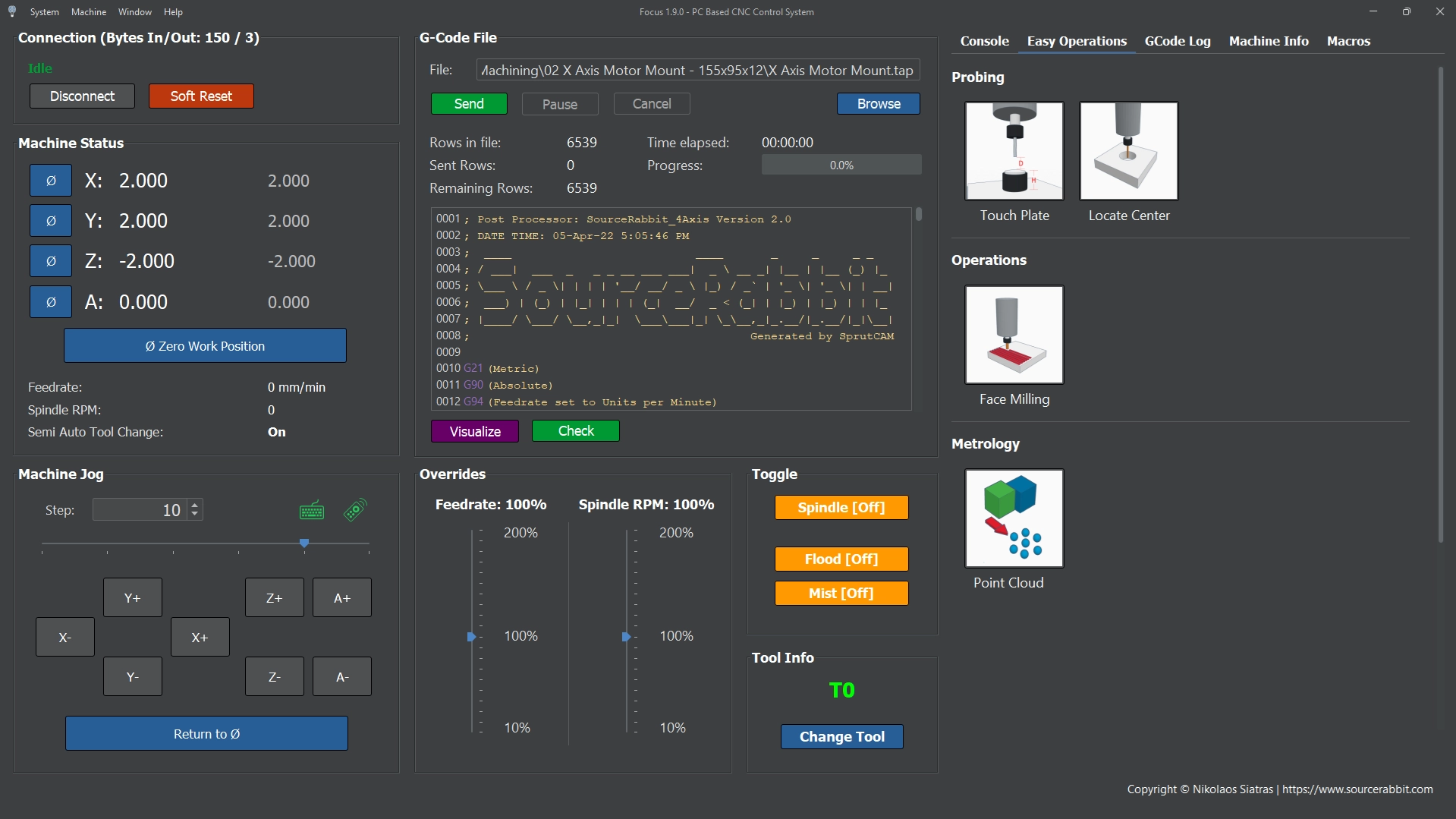The width and height of the screenshot is (1456, 819).
Task: Open the Machine menu
Action: tap(89, 12)
